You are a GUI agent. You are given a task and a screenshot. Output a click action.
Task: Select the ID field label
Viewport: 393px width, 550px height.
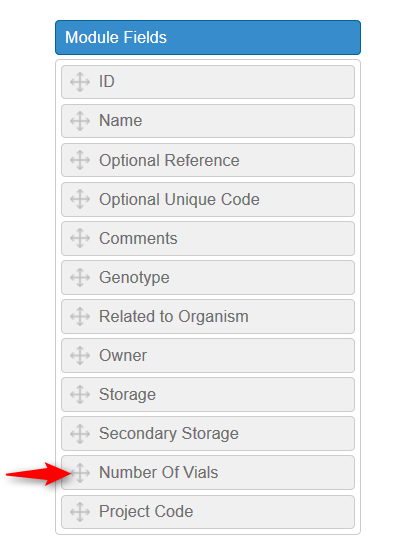pyautogui.click(x=107, y=82)
